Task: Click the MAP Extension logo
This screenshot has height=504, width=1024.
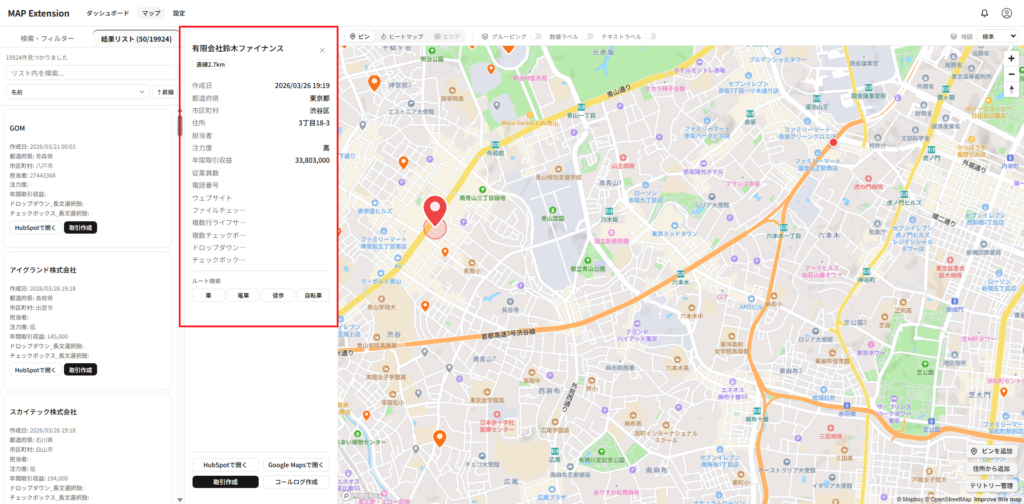Action: 39,13
